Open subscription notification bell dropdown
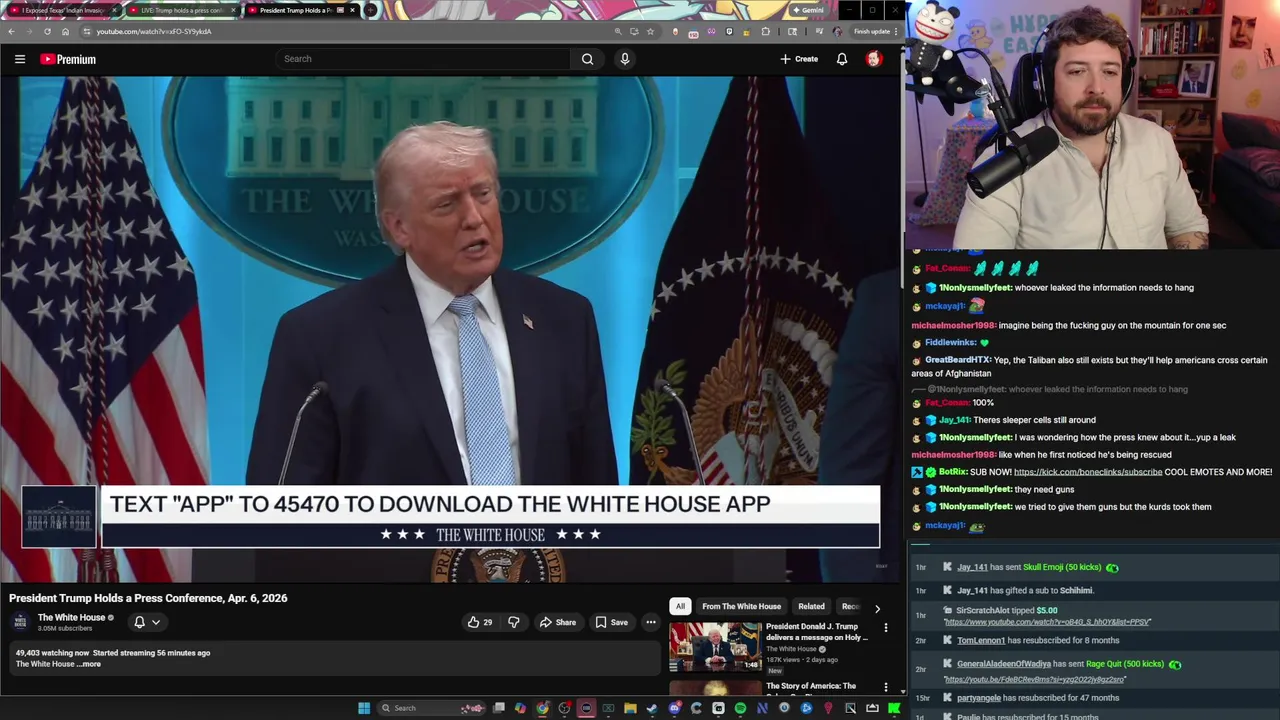The width and height of the screenshot is (1280, 720). (x=147, y=622)
